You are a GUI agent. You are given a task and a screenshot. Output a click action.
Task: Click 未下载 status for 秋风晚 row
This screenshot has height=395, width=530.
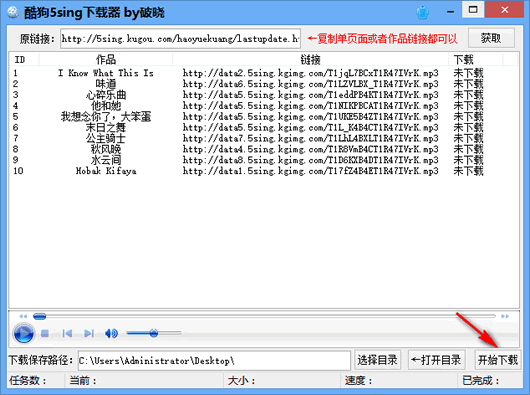click(x=468, y=149)
